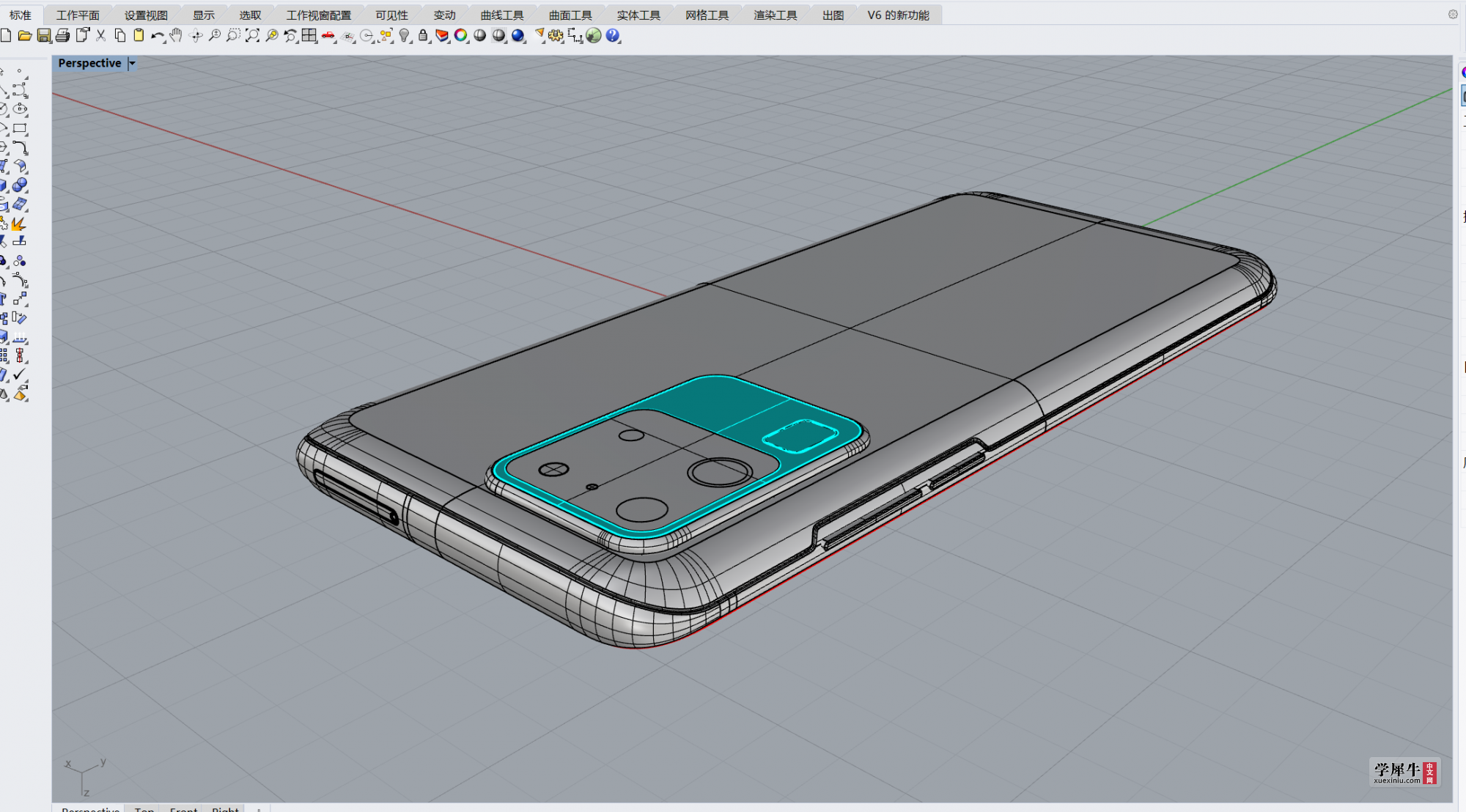Open a file using the folder icon
The height and width of the screenshot is (812, 1466).
25,35
